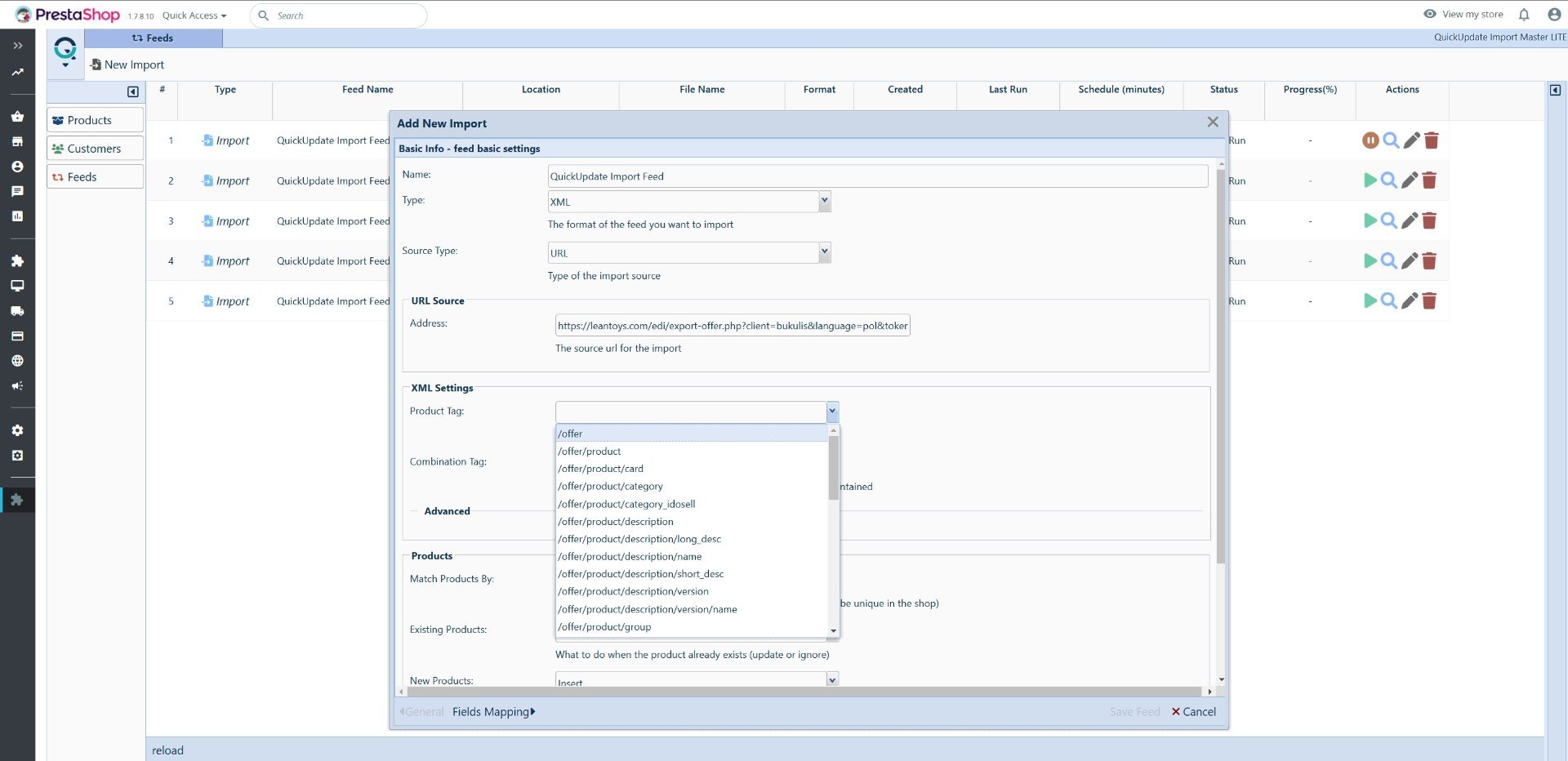Toggle the Product Tag dropdown arrow
Image resolution: width=1568 pixels, height=761 pixels.
(831, 412)
